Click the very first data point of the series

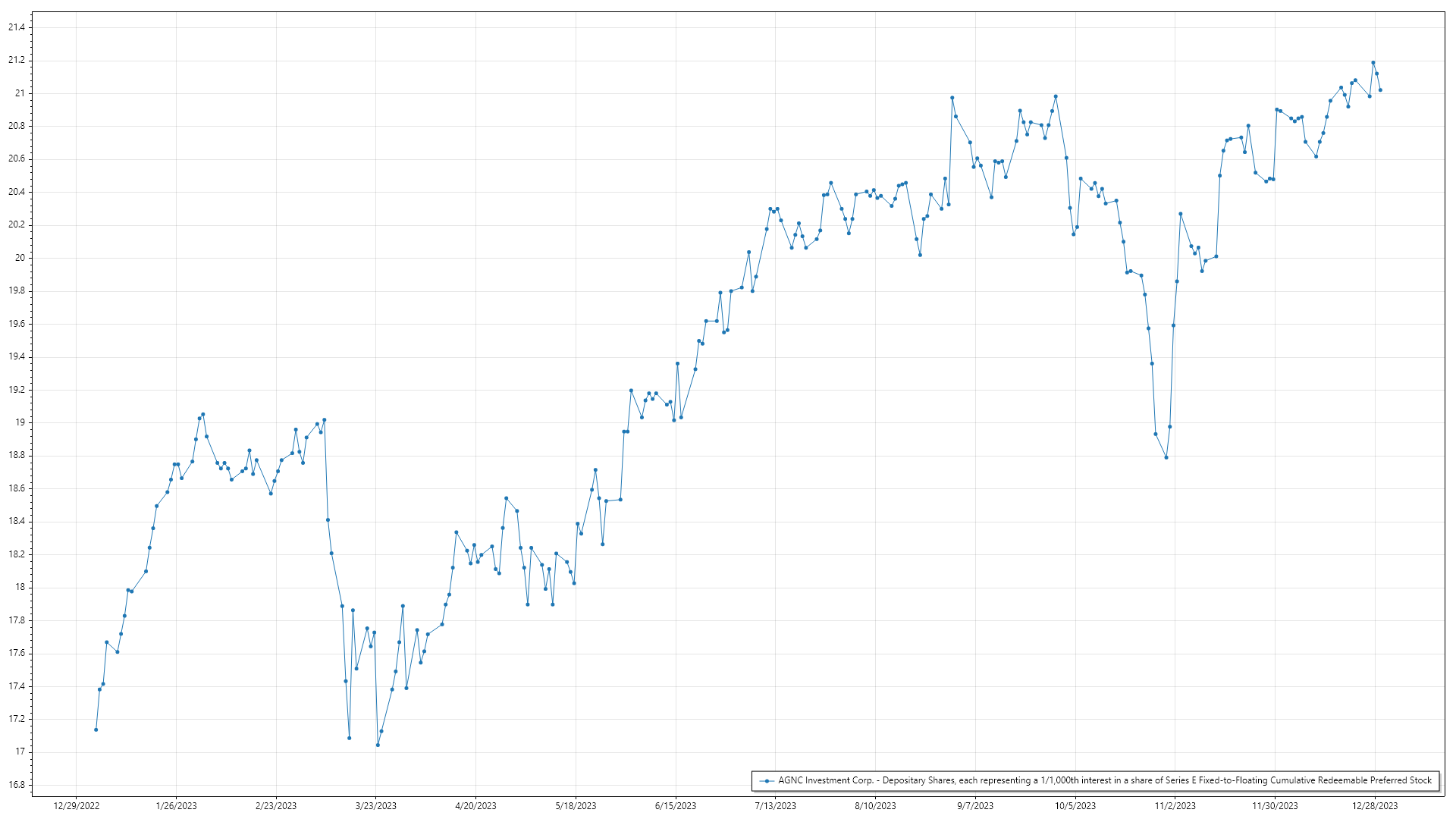tap(96, 730)
